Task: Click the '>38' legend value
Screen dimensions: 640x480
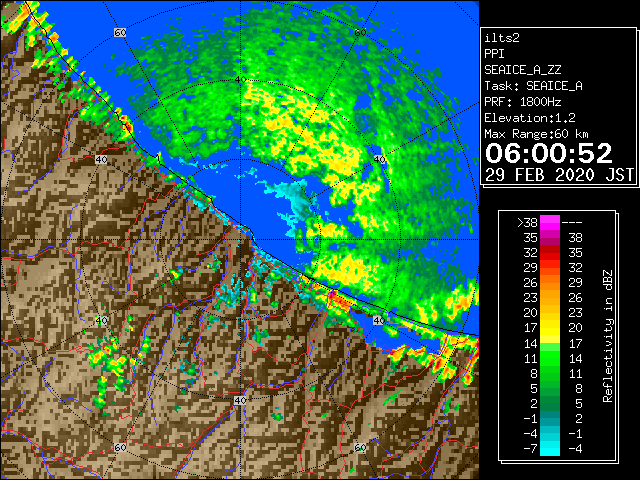Action: click(527, 222)
